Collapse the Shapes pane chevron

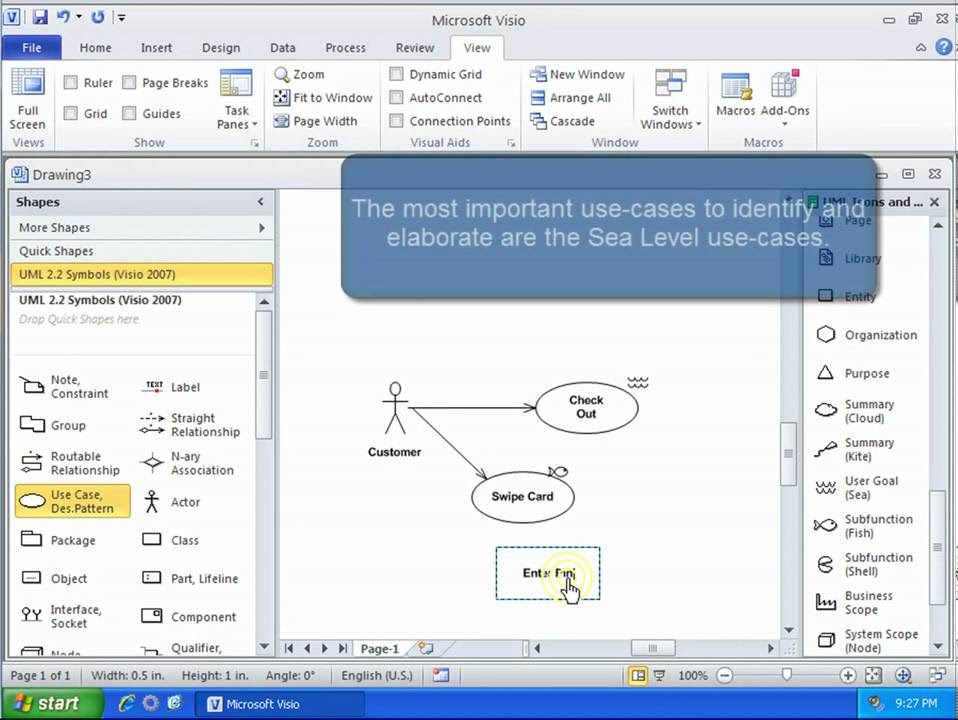260,202
